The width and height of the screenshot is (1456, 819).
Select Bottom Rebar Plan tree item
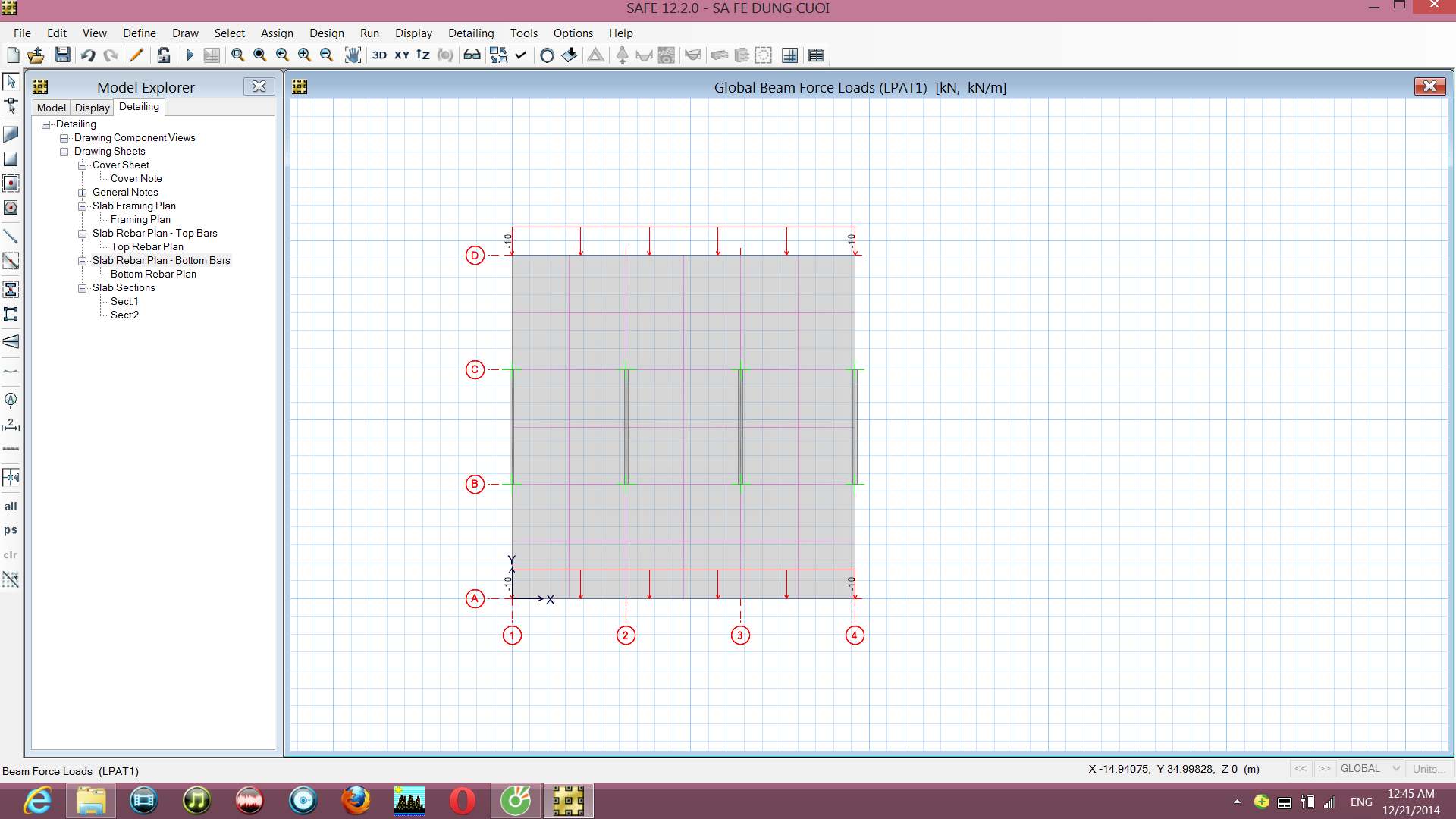pyautogui.click(x=153, y=275)
